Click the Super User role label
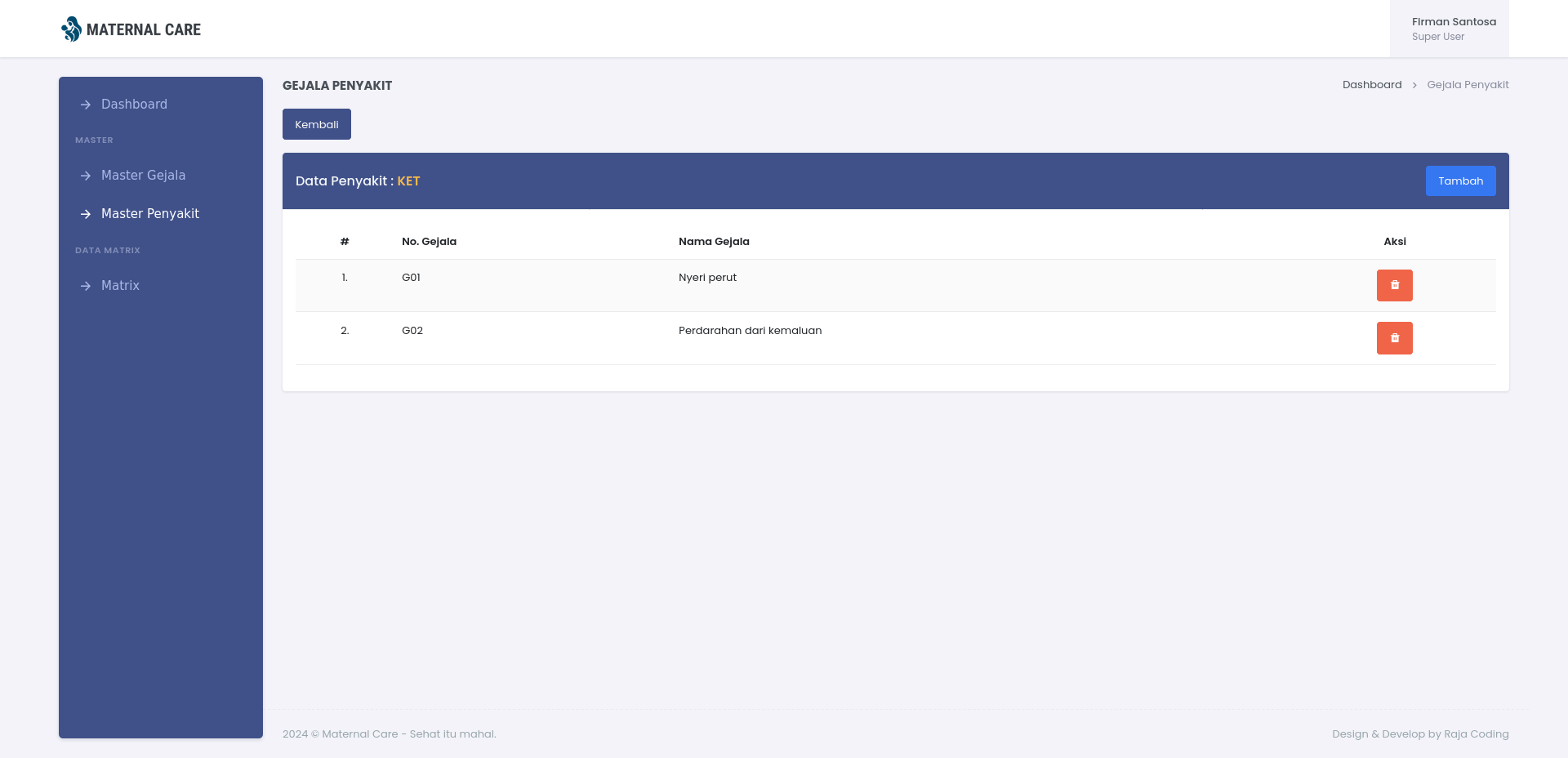Viewport: 1568px width, 758px height. tap(1437, 37)
